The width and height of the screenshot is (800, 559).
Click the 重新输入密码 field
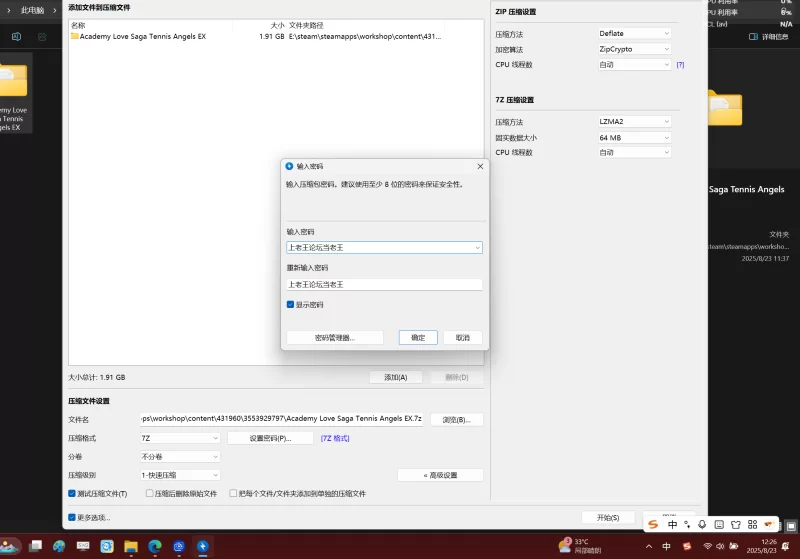coord(384,285)
